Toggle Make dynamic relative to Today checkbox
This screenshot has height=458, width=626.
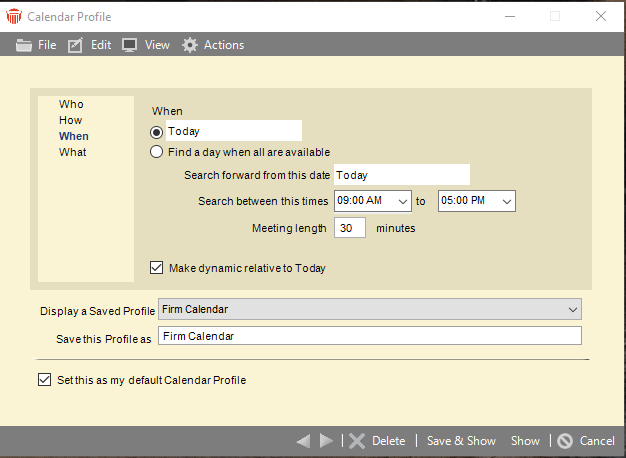click(156, 268)
